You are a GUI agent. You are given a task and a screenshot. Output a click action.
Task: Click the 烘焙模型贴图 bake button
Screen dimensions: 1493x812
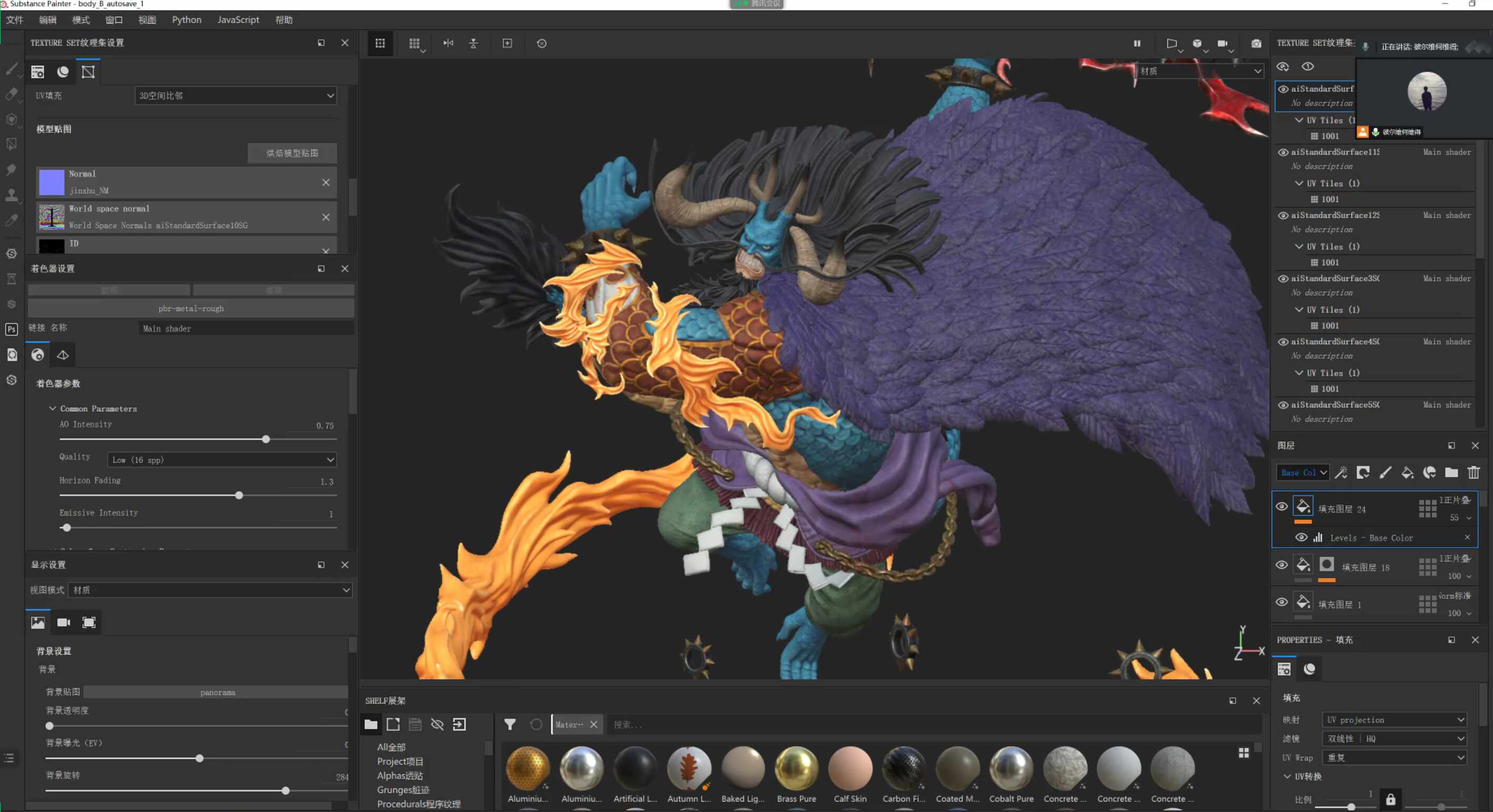[x=292, y=153]
